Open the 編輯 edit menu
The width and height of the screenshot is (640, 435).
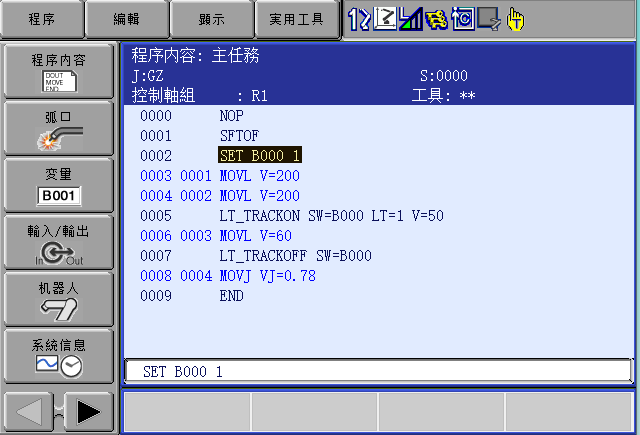point(127,18)
